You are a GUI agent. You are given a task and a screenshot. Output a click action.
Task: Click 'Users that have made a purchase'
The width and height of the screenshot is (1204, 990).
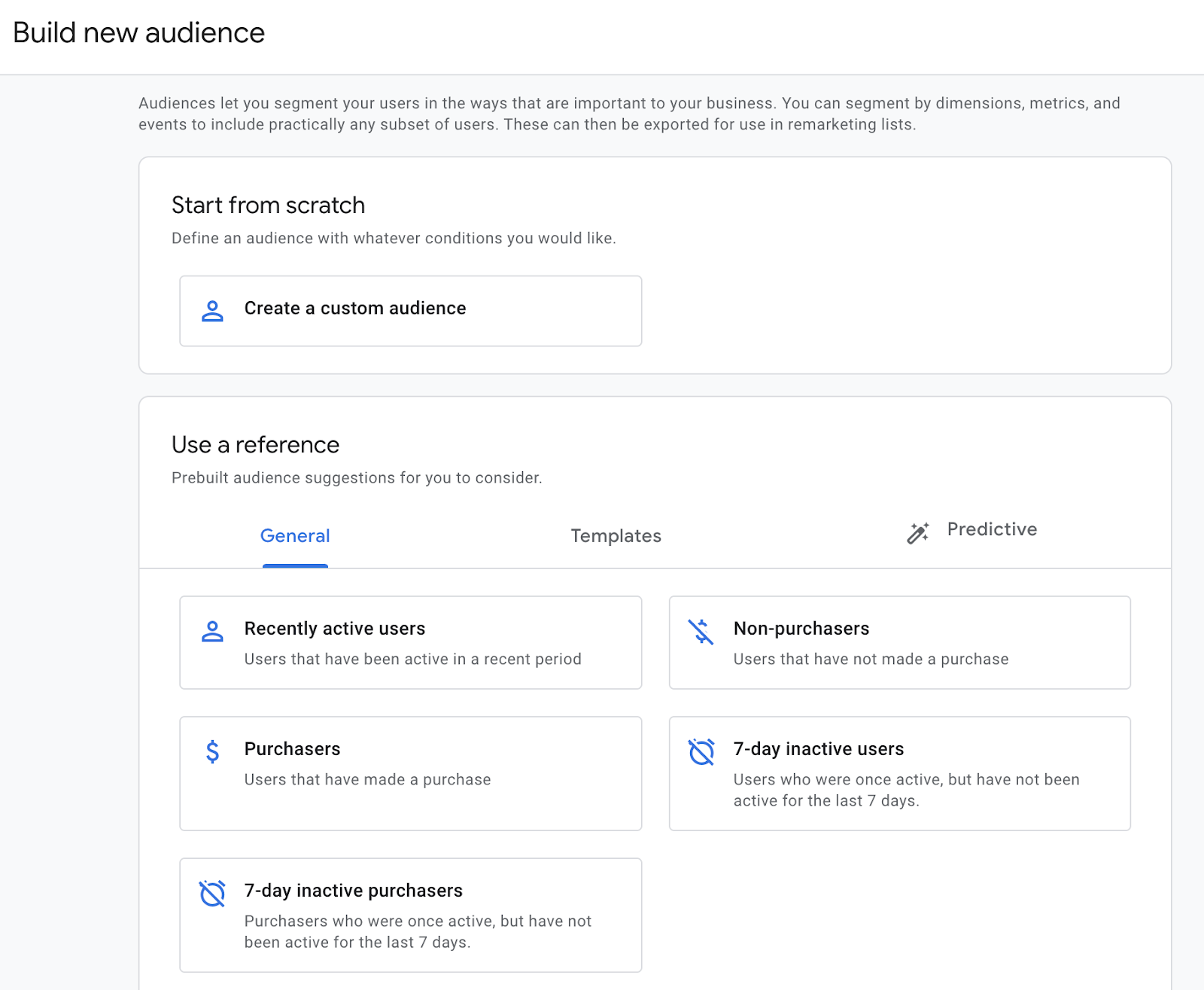[x=368, y=780]
